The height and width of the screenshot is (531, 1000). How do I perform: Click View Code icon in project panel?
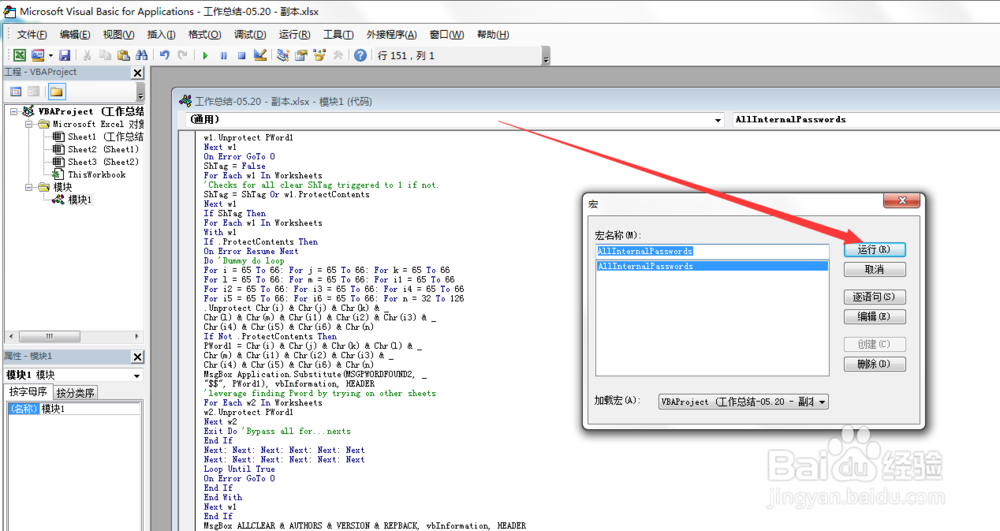pyautogui.click(x=16, y=92)
